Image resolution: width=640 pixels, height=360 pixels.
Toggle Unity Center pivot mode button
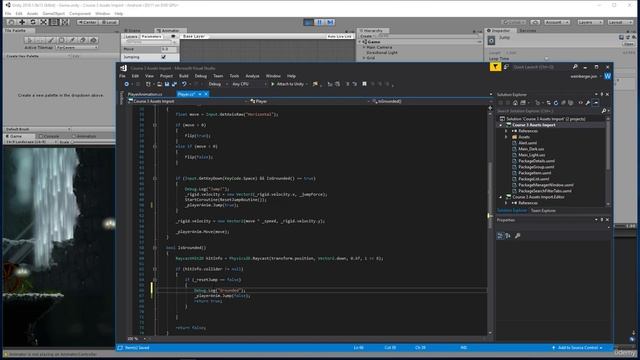tap(87, 22)
